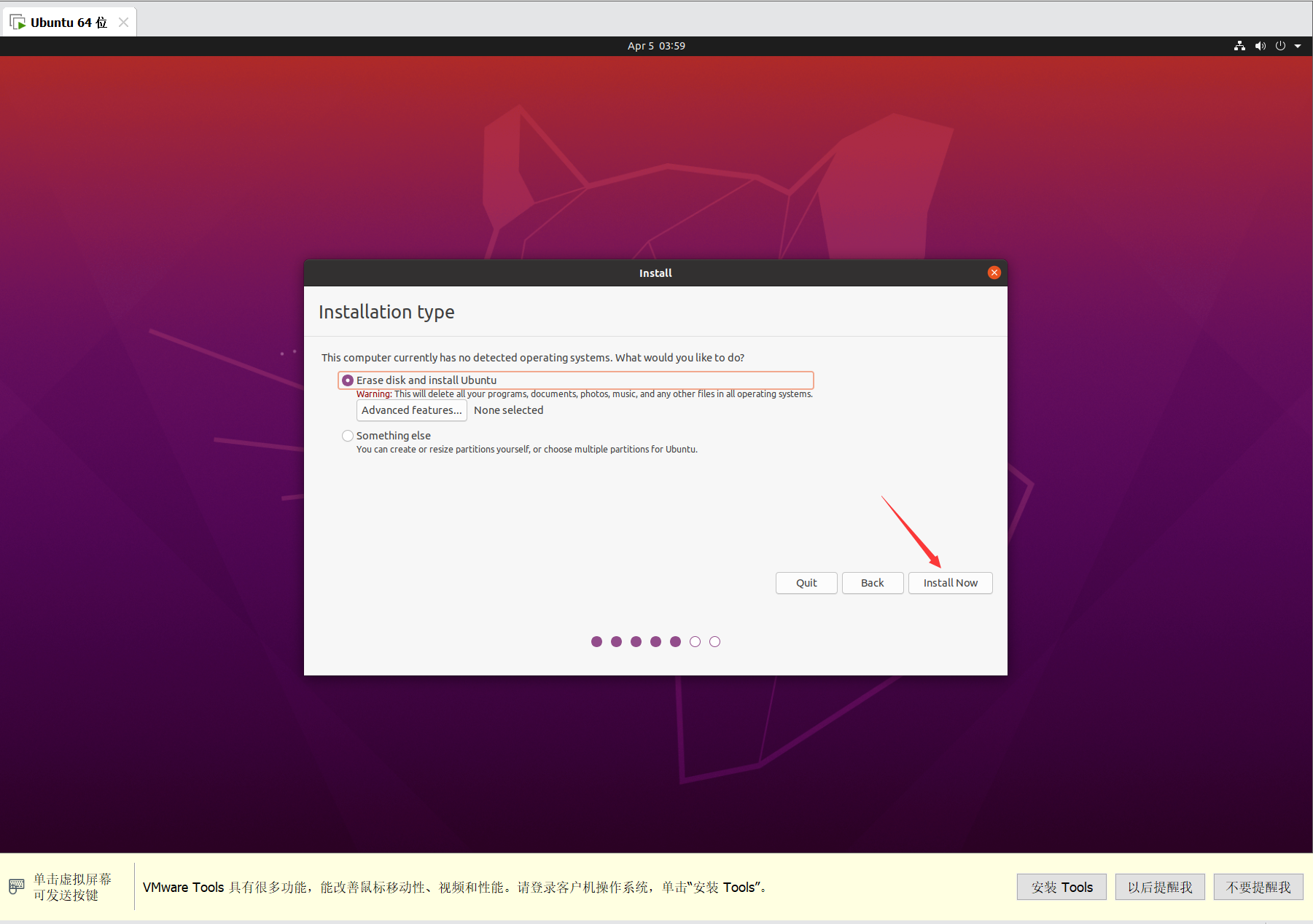Image resolution: width=1313 pixels, height=924 pixels.
Task: Click the first progress dot
Action: [x=596, y=641]
